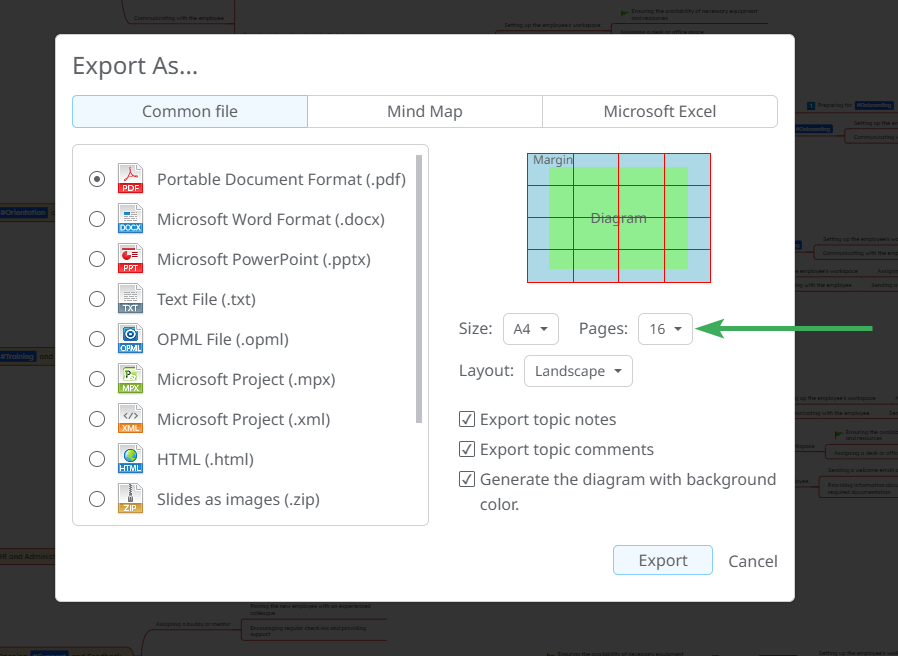This screenshot has height=656, width=898.
Task: Click the Cancel button
Action: click(753, 561)
